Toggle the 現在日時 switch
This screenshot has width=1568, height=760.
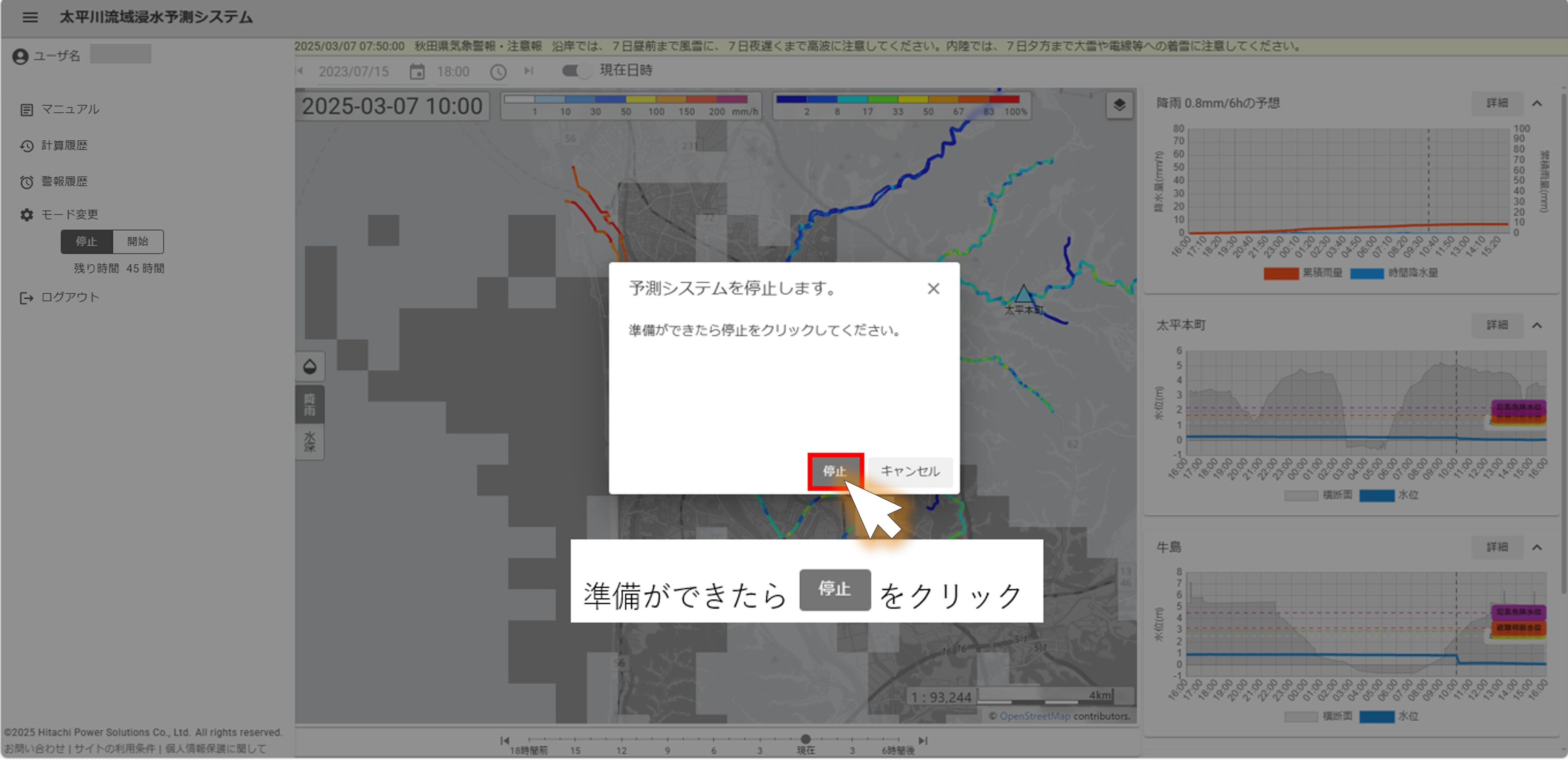576,71
